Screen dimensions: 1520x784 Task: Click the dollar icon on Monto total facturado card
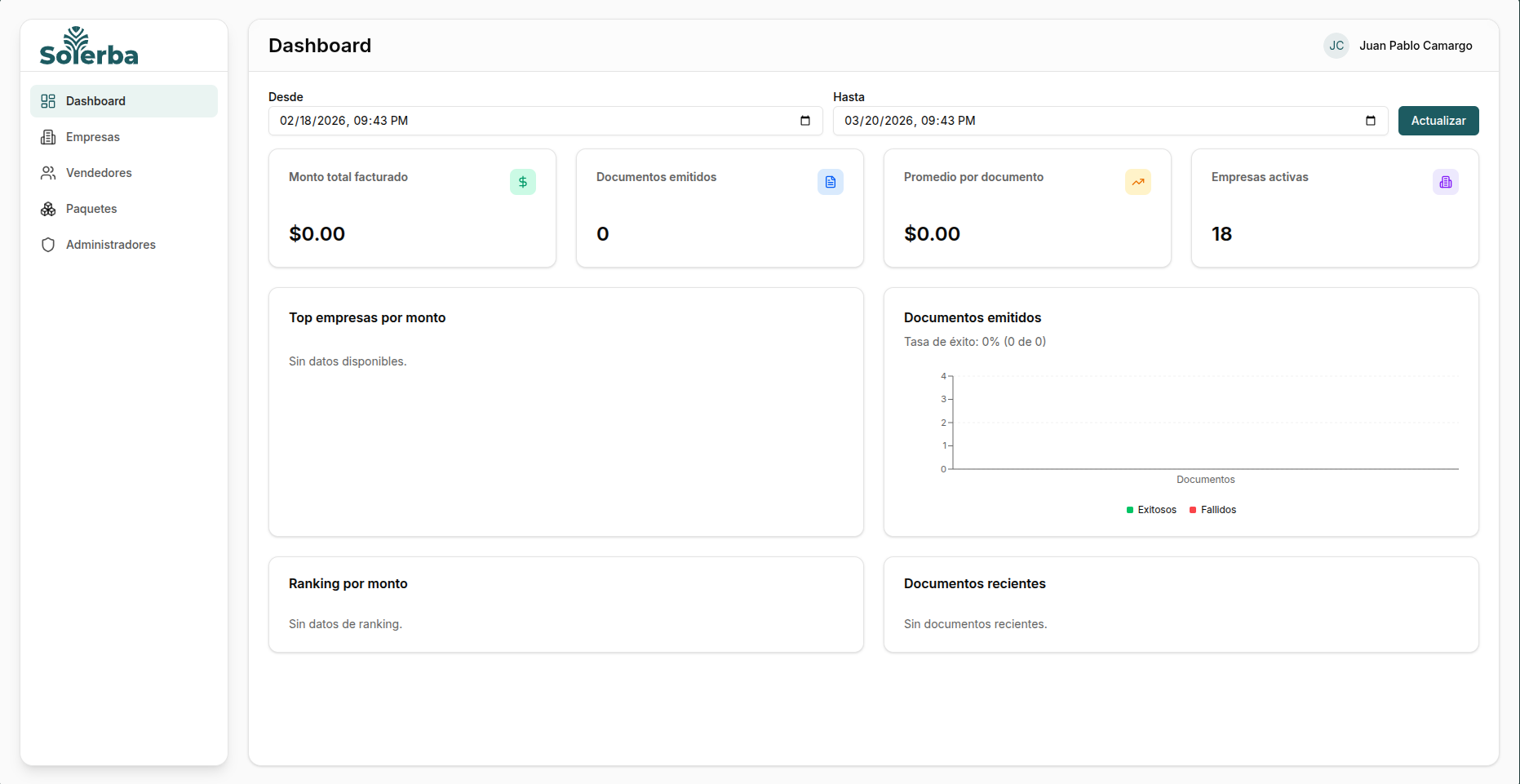tap(522, 182)
